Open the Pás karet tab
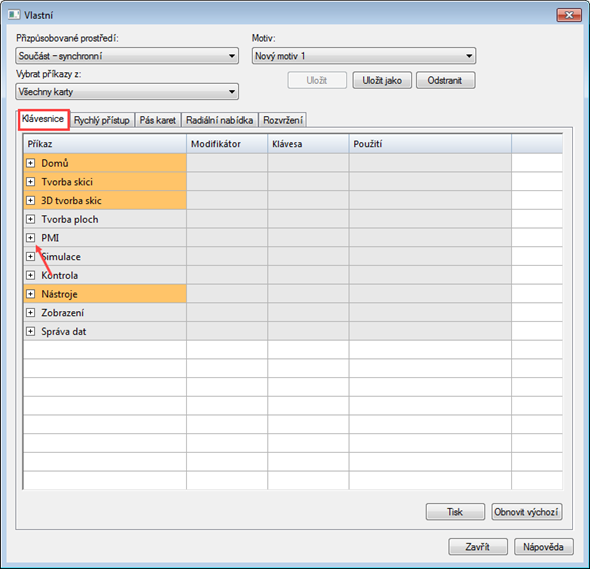 tap(158, 120)
